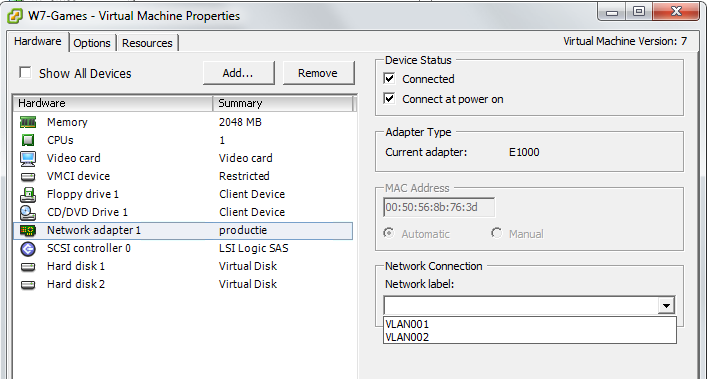Image resolution: width=707 pixels, height=379 pixels.
Task: Click the Hardware column header
Action: point(113,103)
